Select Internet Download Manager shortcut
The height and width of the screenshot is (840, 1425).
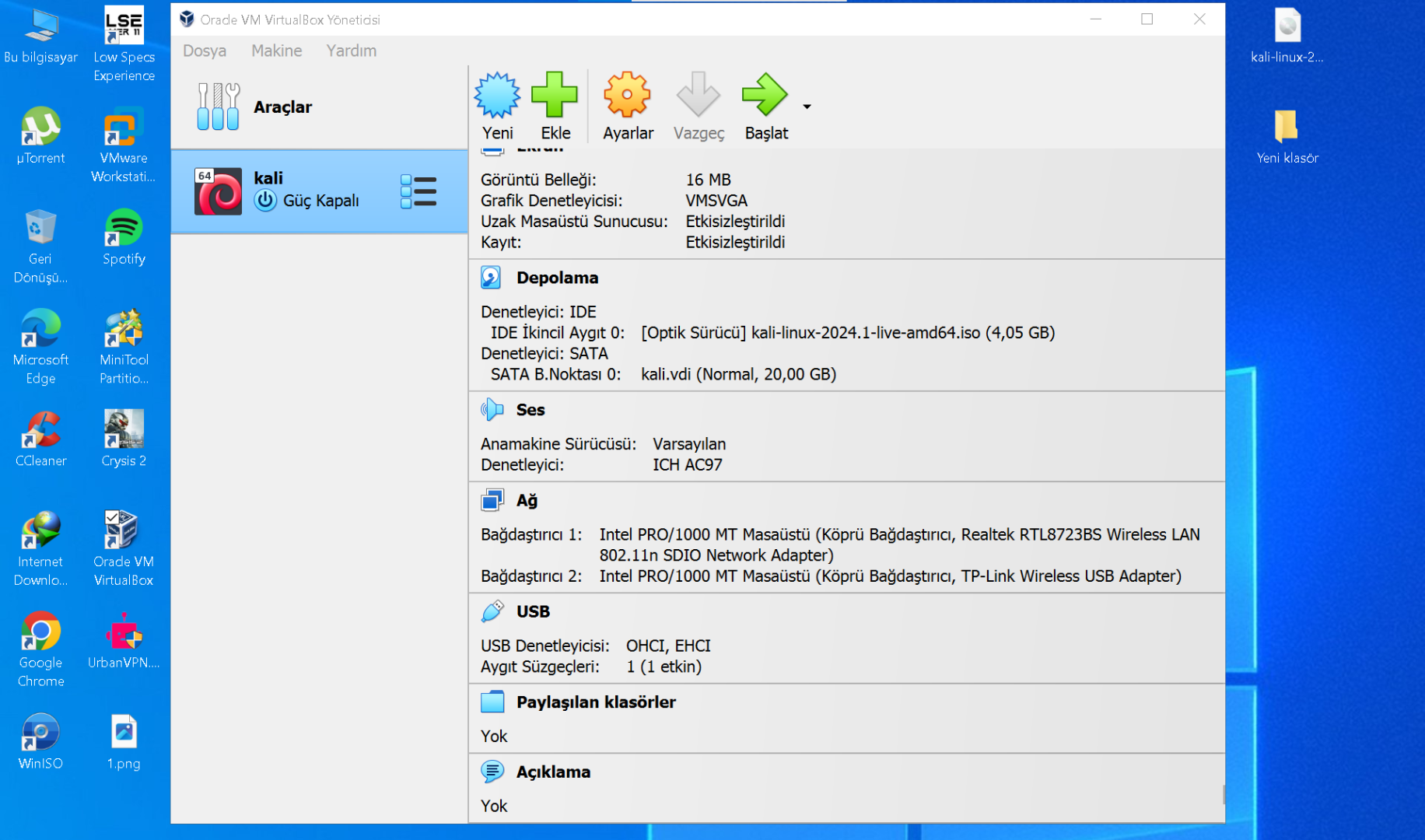tap(40, 550)
